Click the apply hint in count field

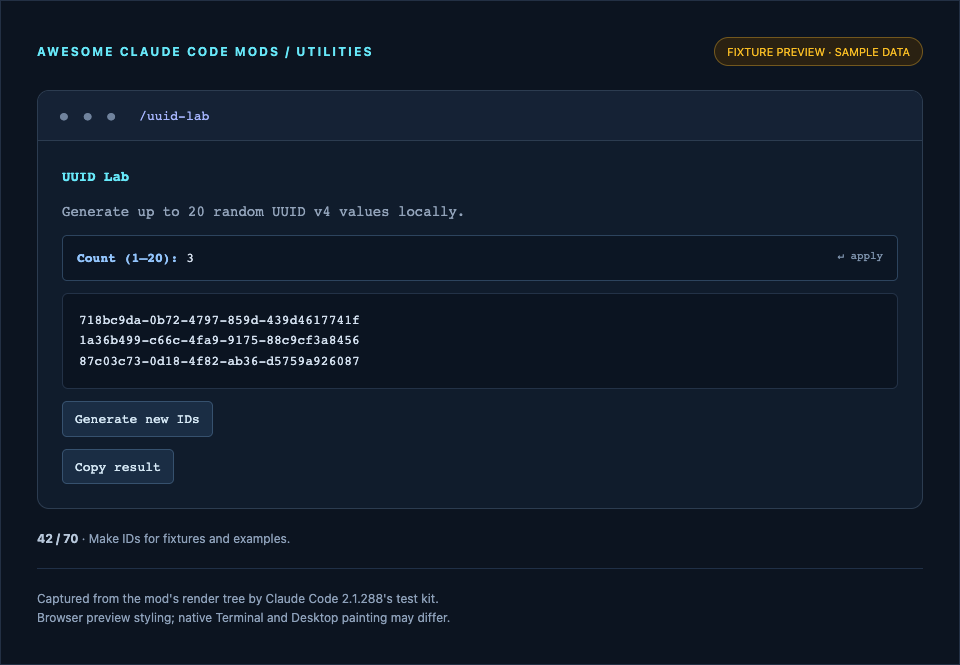860,256
